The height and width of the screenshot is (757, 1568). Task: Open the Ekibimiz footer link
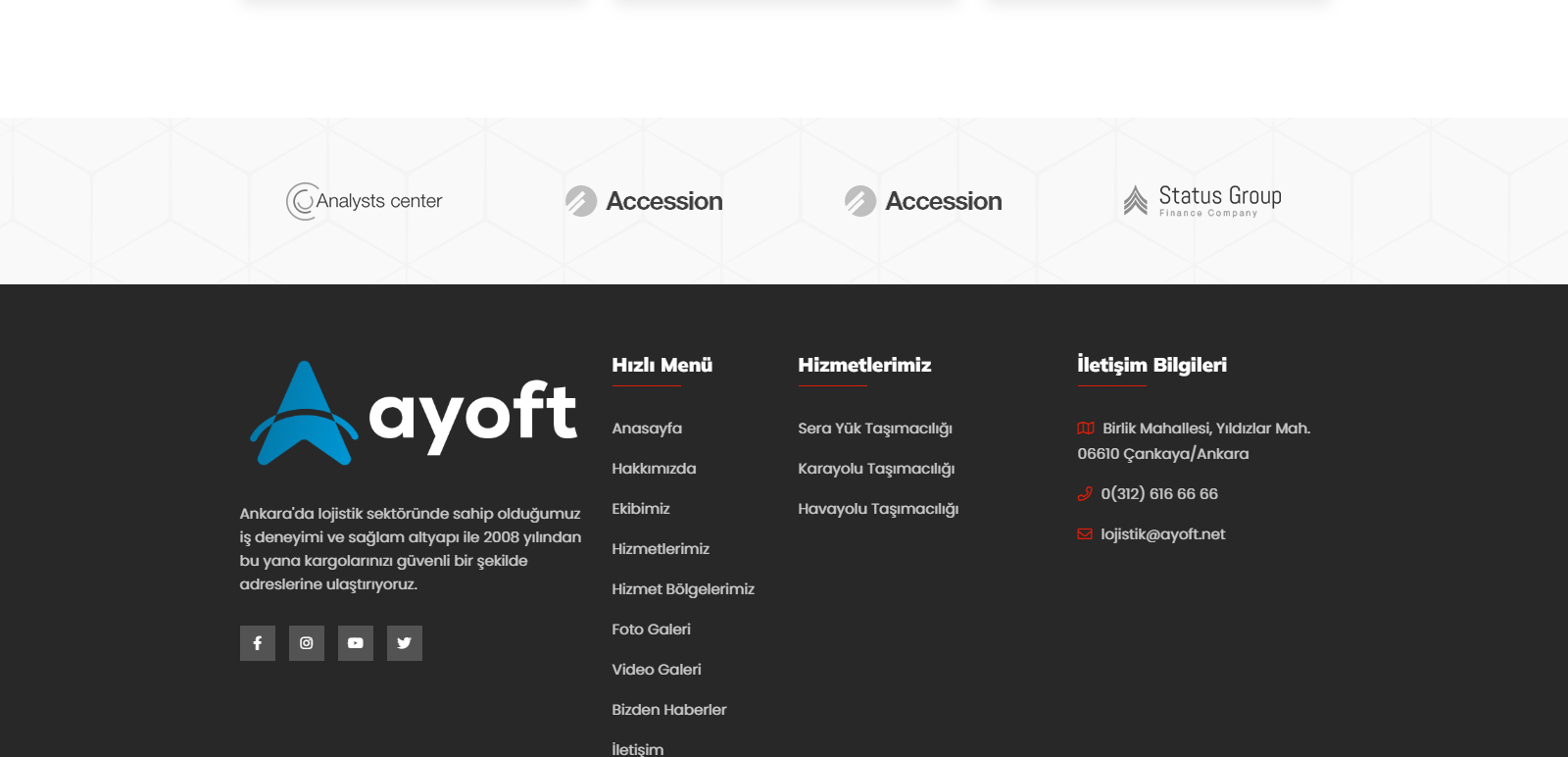coord(641,509)
